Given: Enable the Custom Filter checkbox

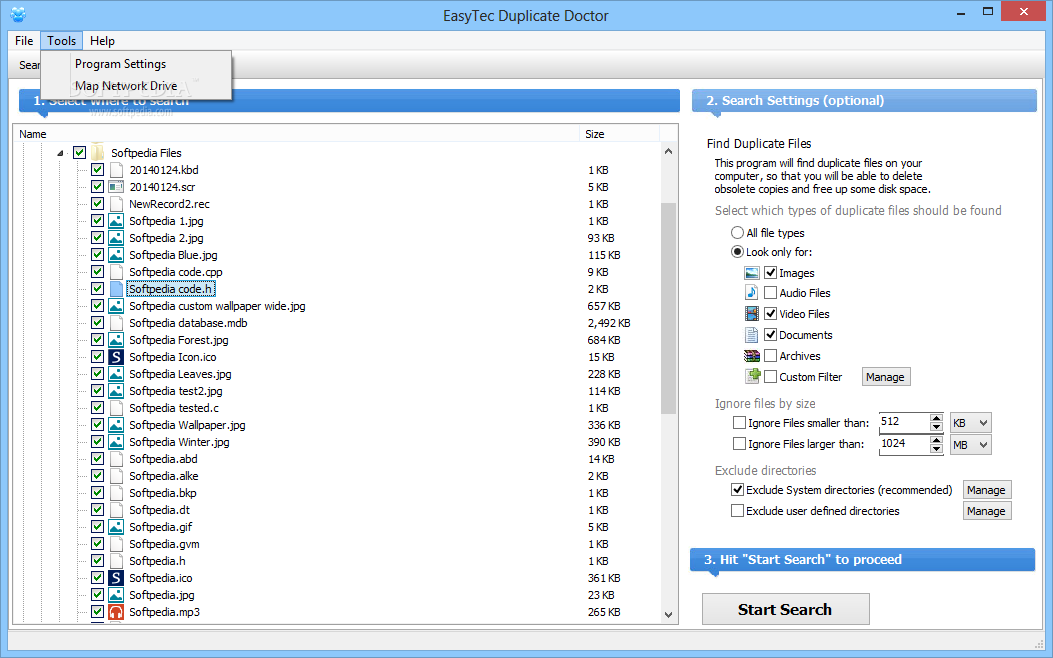Looking at the screenshot, I should point(770,377).
